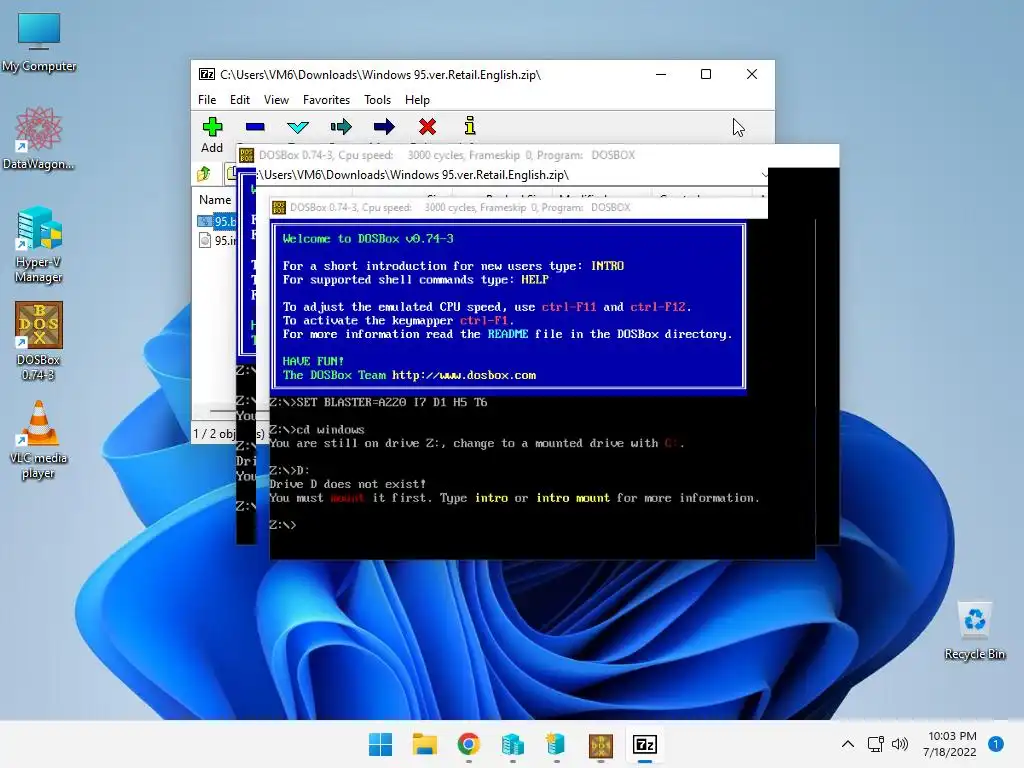This screenshot has height=768, width=1024.
Task: Select the VLC media player desktop shortcut
Action: (x=39, y=440)
